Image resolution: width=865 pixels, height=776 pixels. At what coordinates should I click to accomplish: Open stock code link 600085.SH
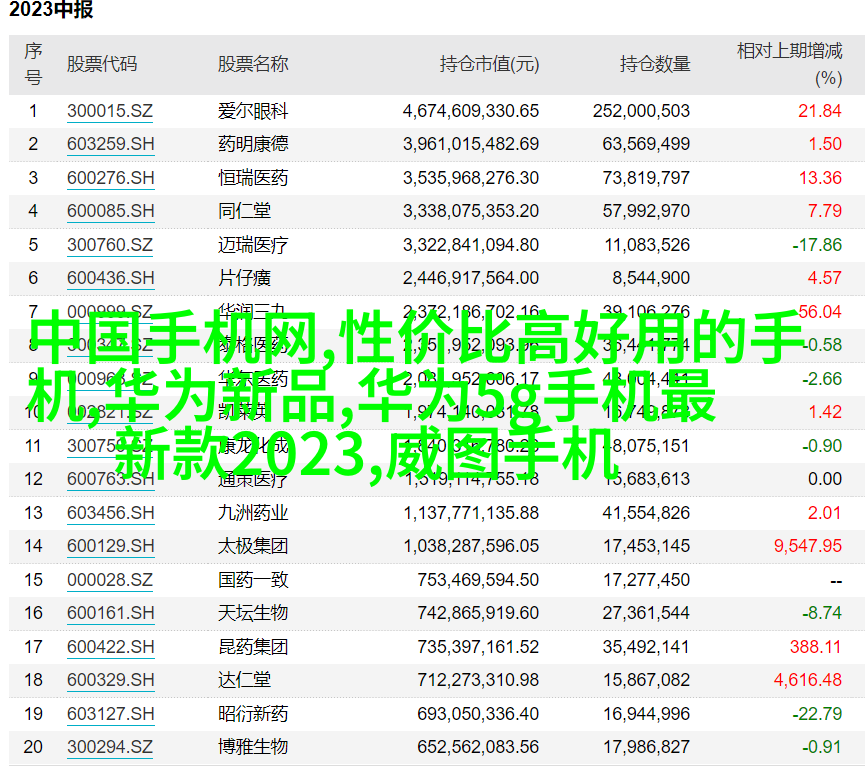(x=110, y=211)
